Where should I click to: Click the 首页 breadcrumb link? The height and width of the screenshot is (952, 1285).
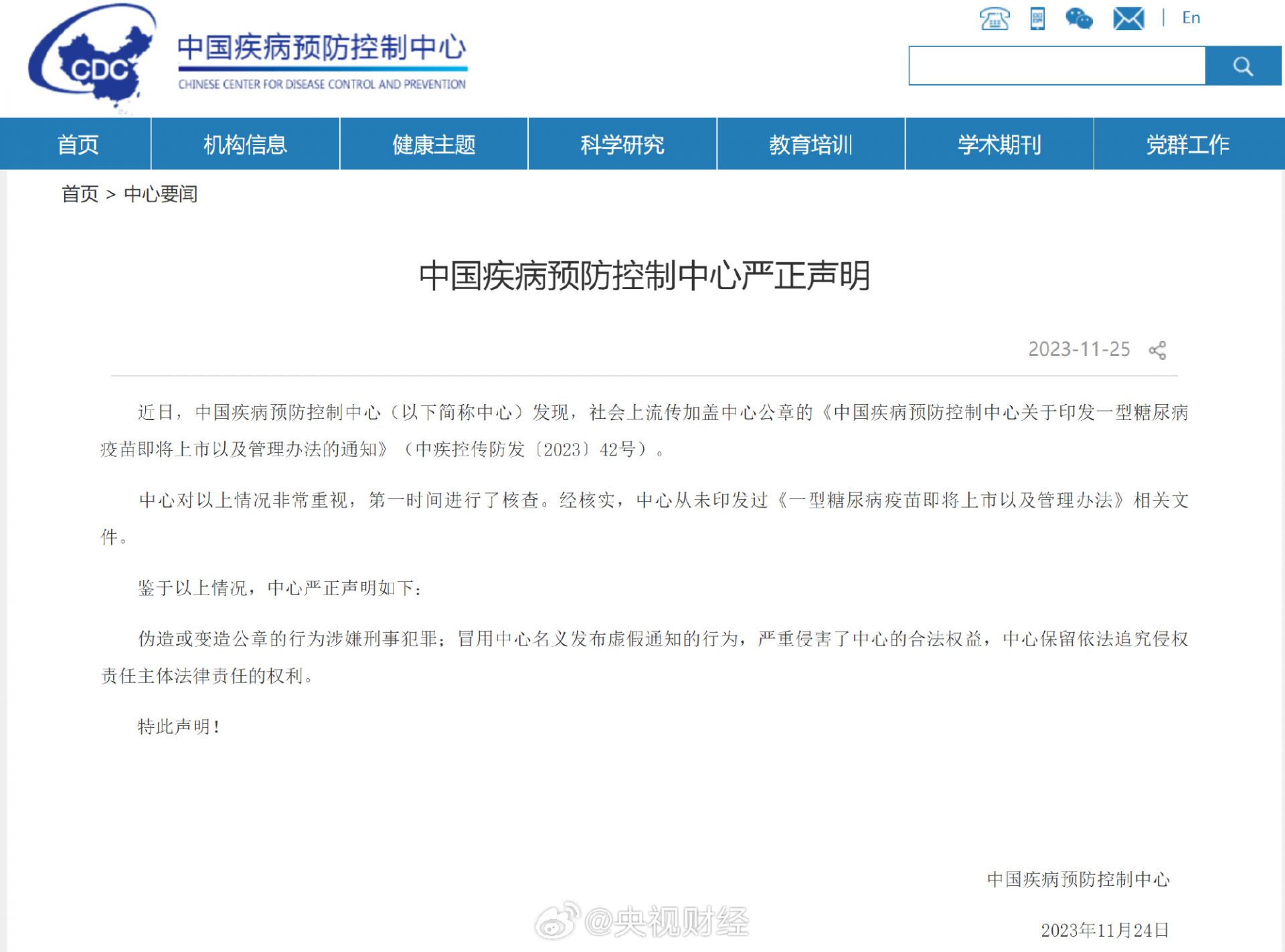click(80, 194)
